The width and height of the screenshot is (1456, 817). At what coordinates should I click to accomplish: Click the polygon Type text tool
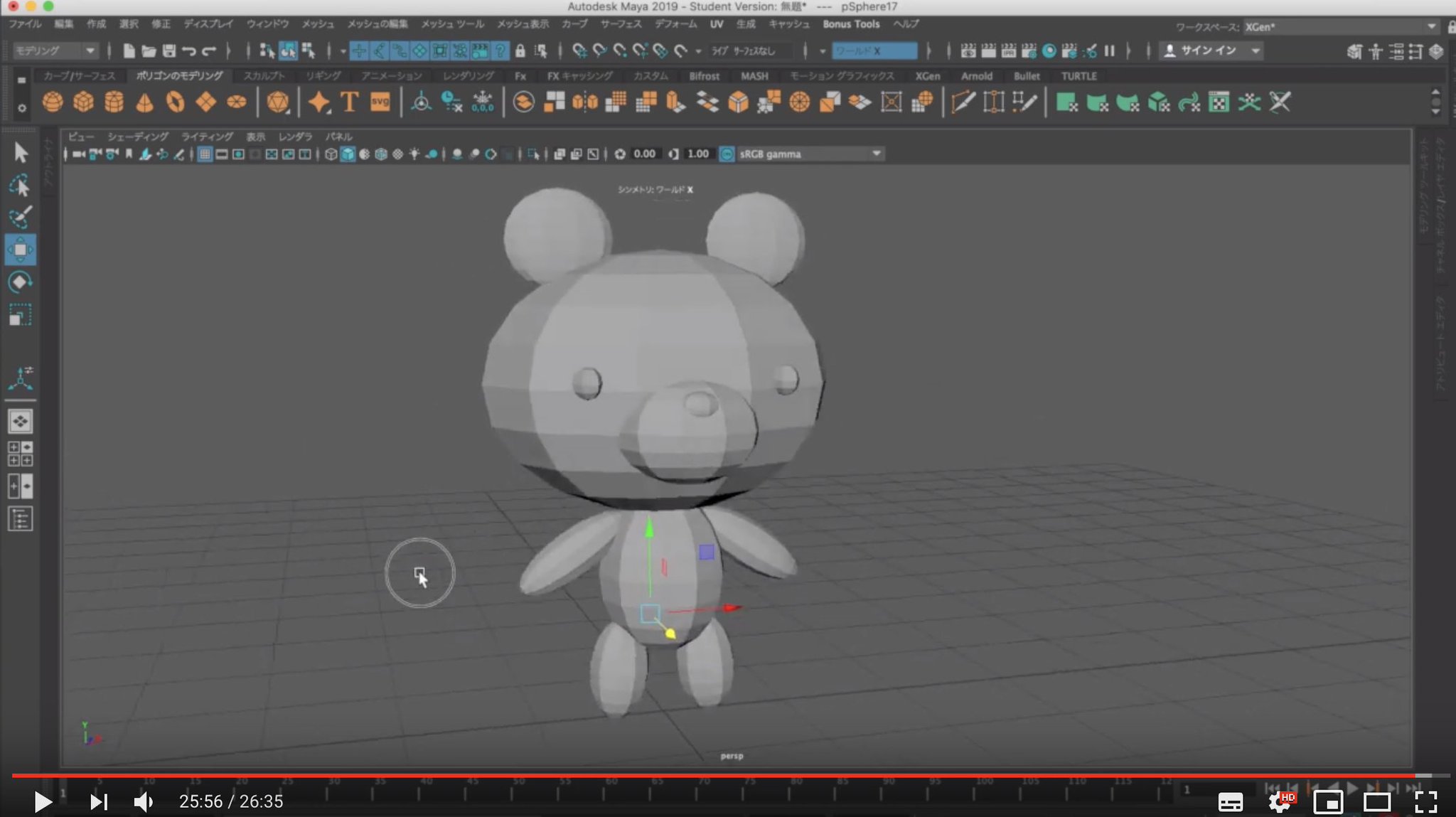pyautogui.click(x=349, y=102)
